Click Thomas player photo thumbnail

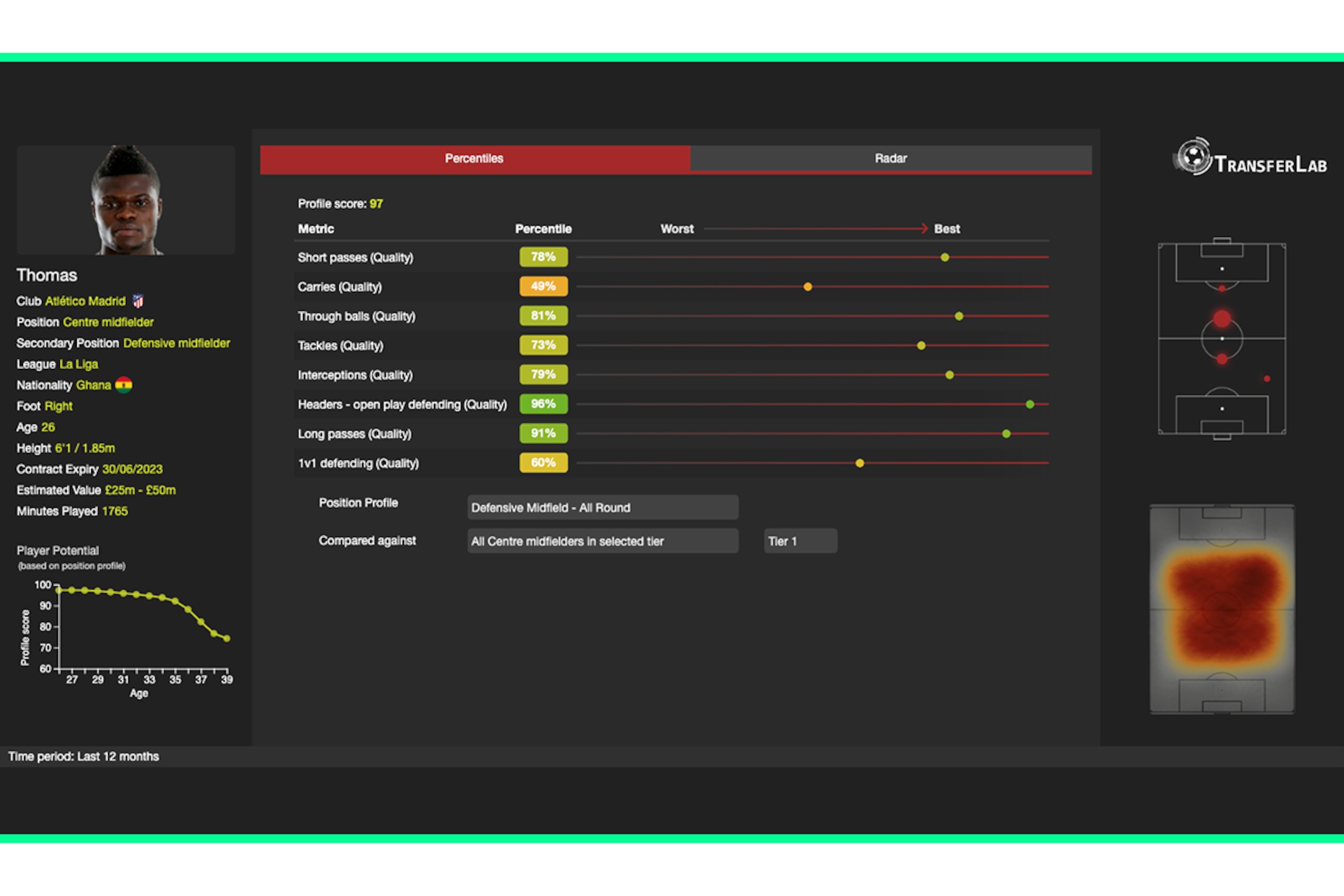pos(125,200)
